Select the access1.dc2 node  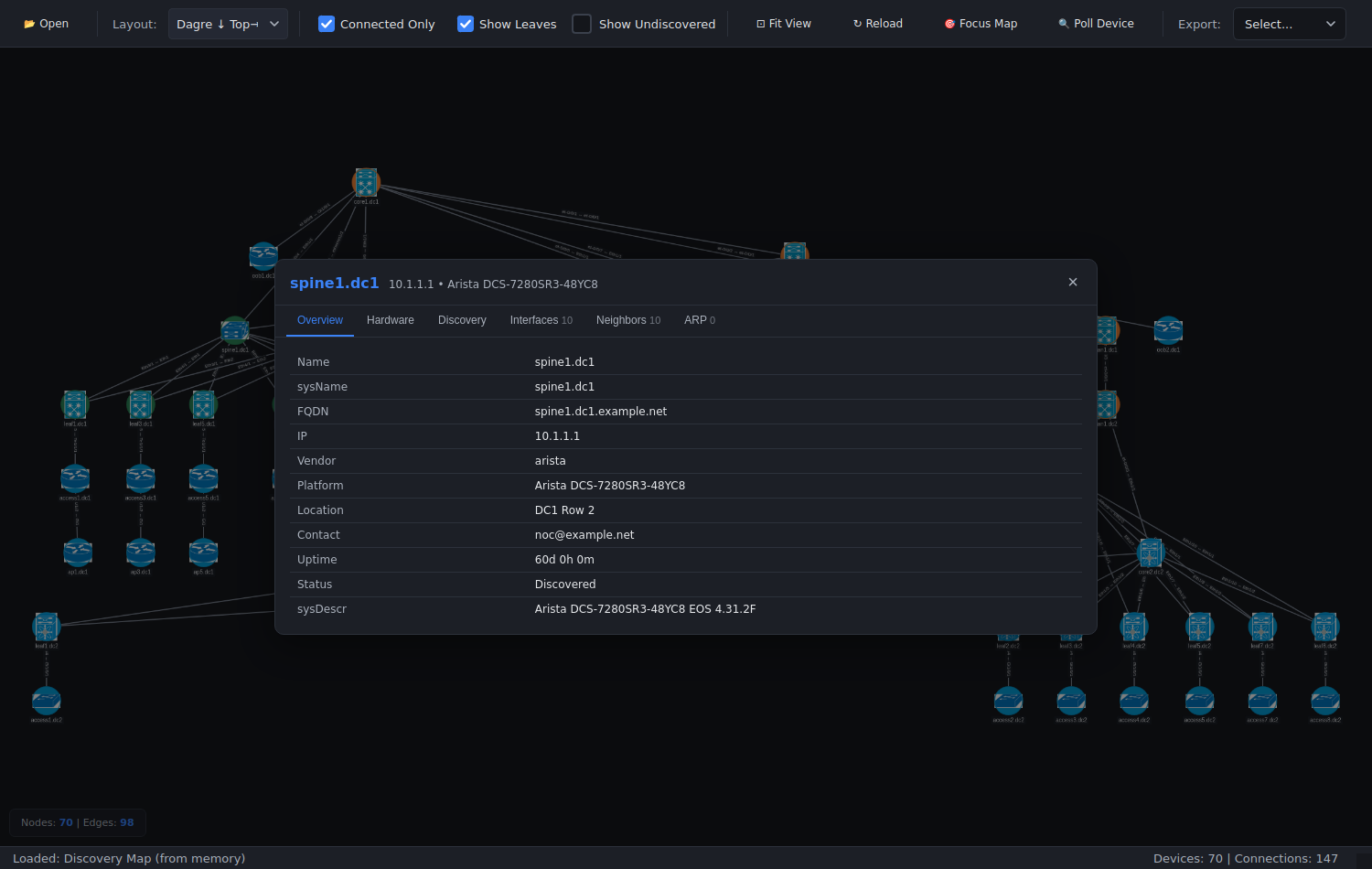[47, 701]
